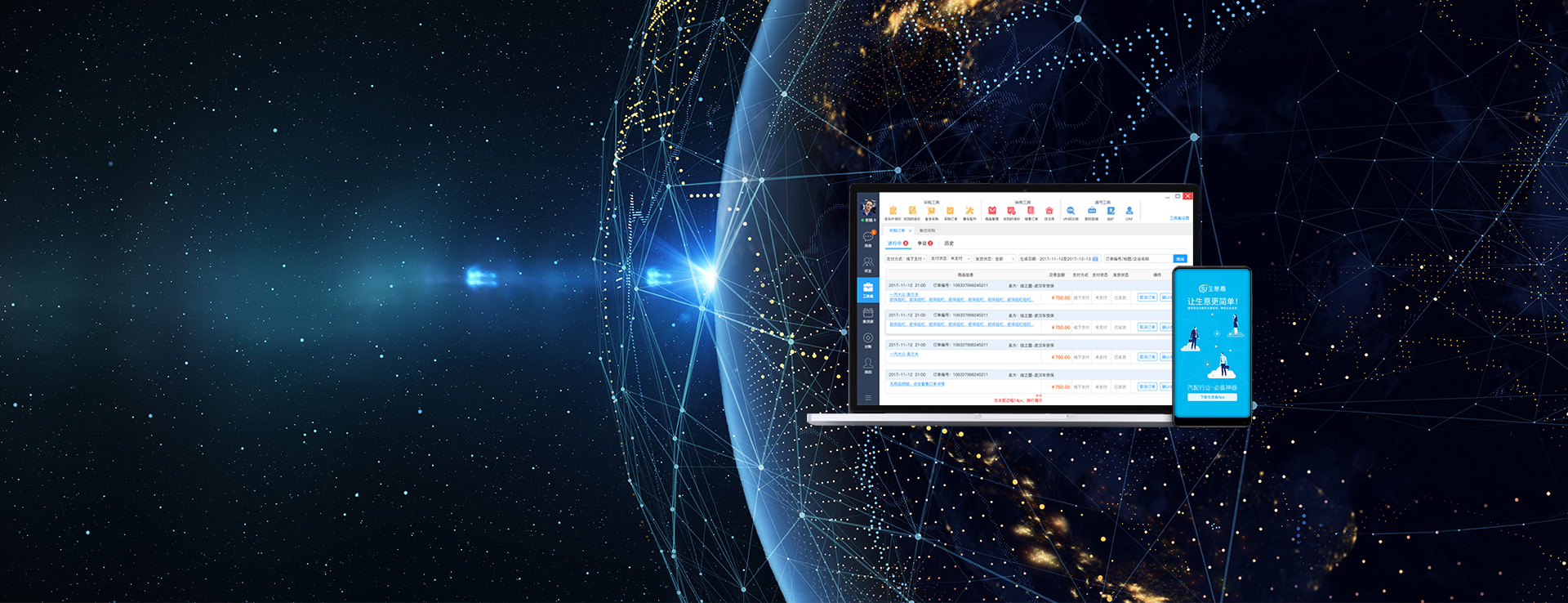This screenshot has width=1568, height=603.
Task: Open the long product link in the second order
Action: [962, 324]
